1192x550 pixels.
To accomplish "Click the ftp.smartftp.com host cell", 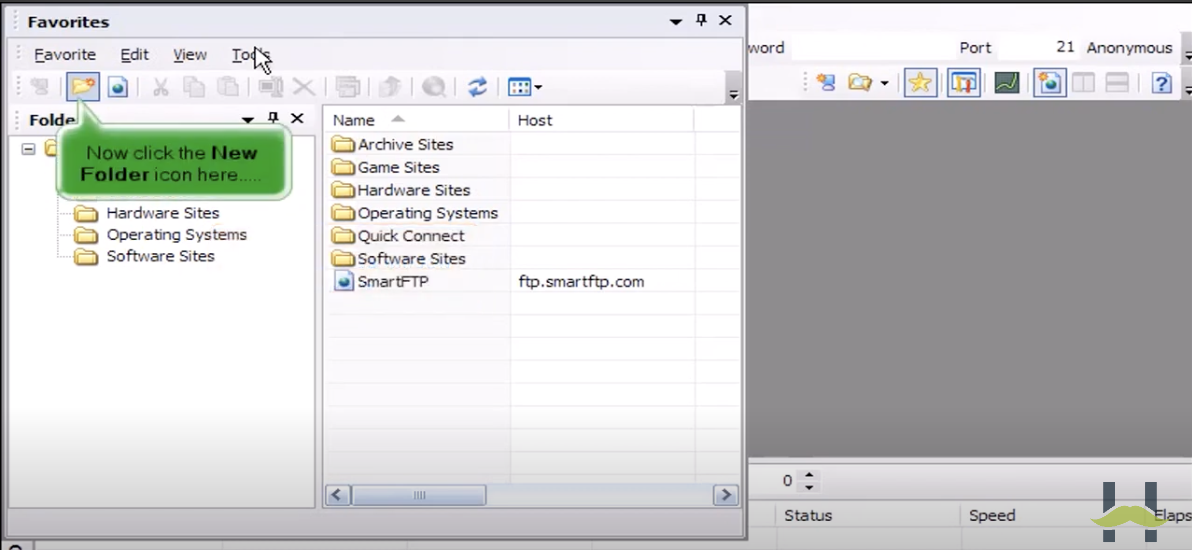I will (x=582, y=281).
